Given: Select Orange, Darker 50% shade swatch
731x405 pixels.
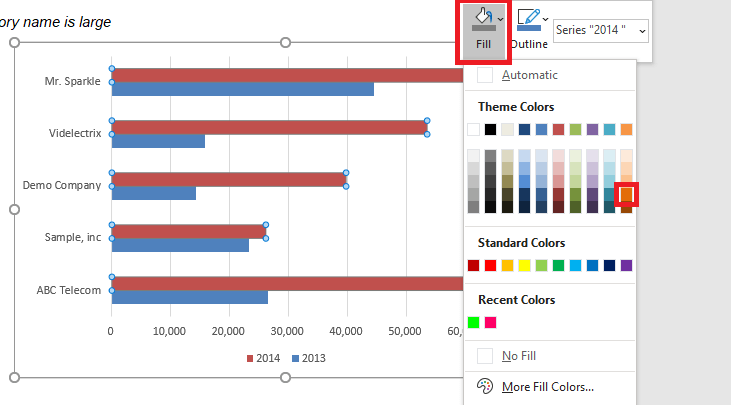Looking at the screenshot, I should coord(627,207).
